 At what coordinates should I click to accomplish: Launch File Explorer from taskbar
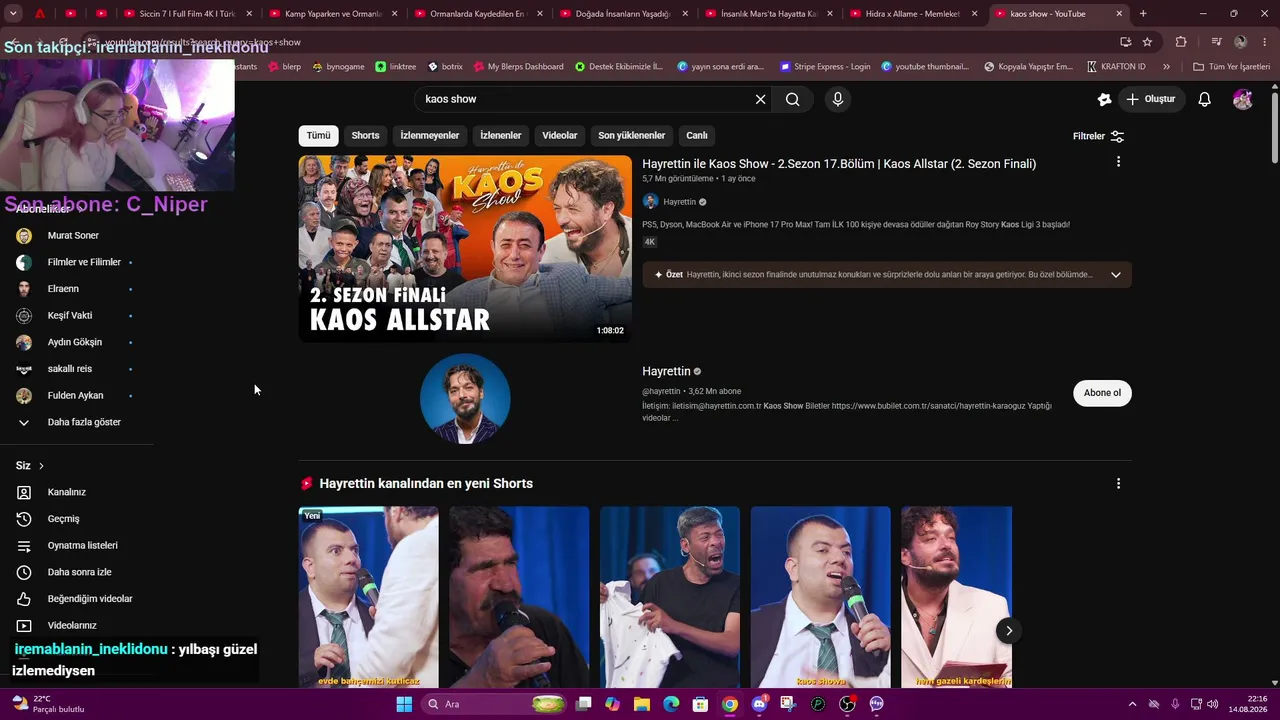pos(642,704)
